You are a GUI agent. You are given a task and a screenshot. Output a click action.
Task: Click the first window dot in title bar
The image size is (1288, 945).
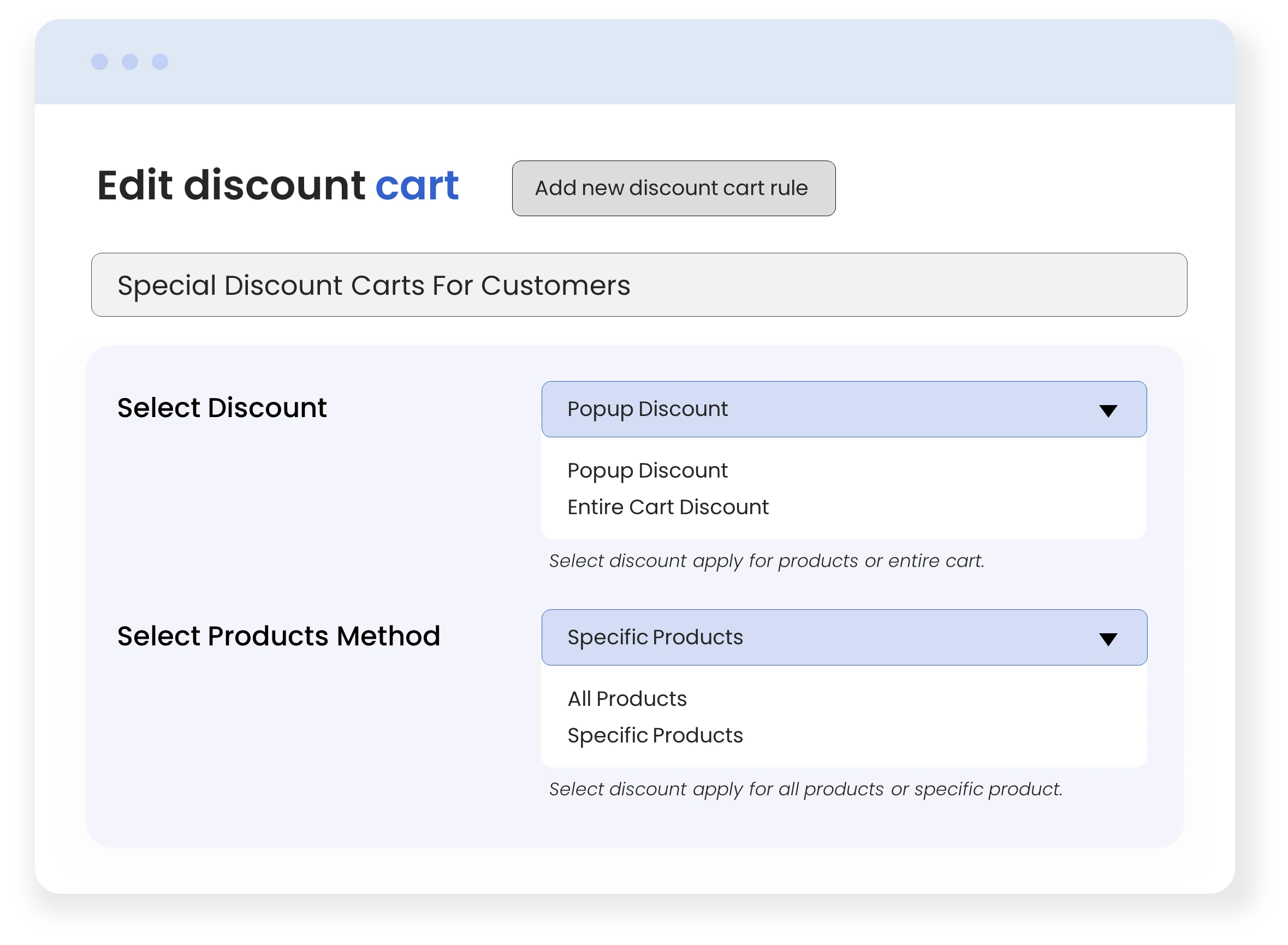click(x=99, y=62)
